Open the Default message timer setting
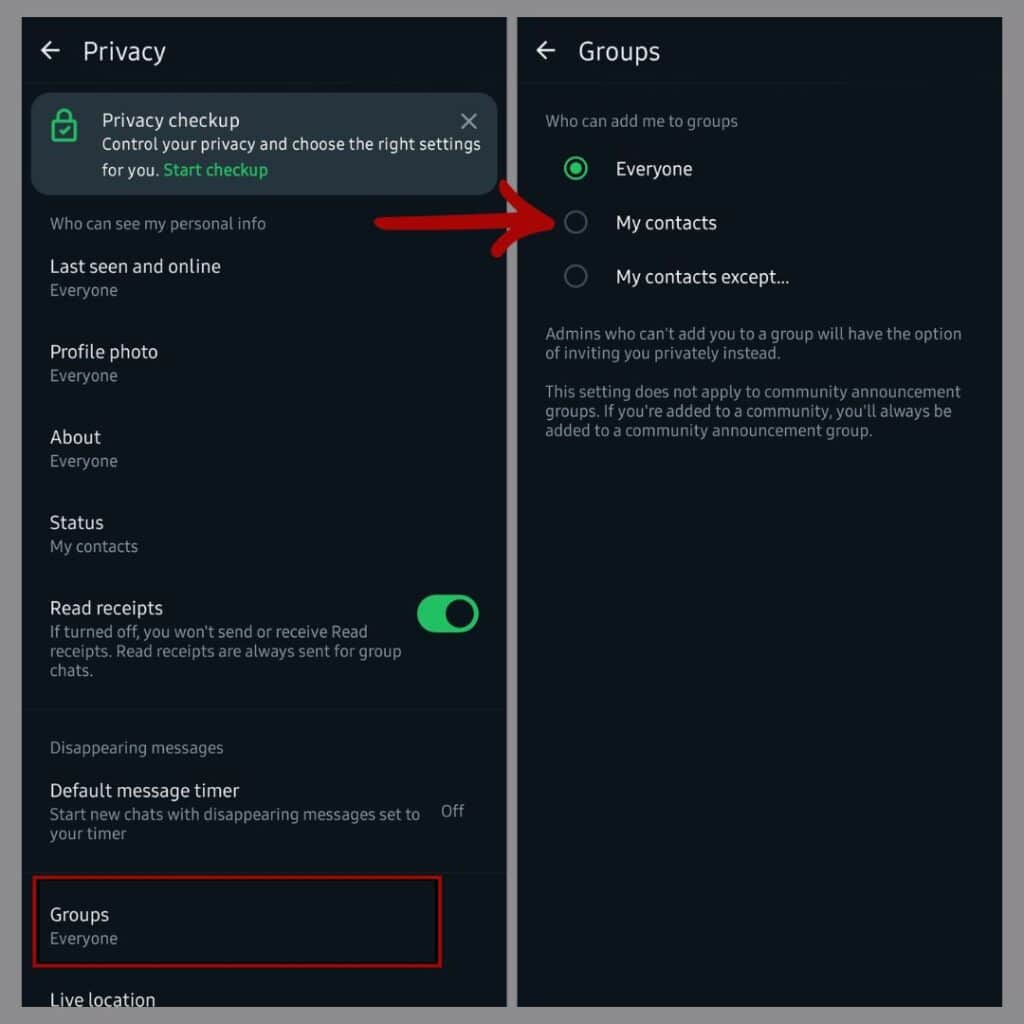This screenshot has width=1024, height=1024. pos(264,811)
